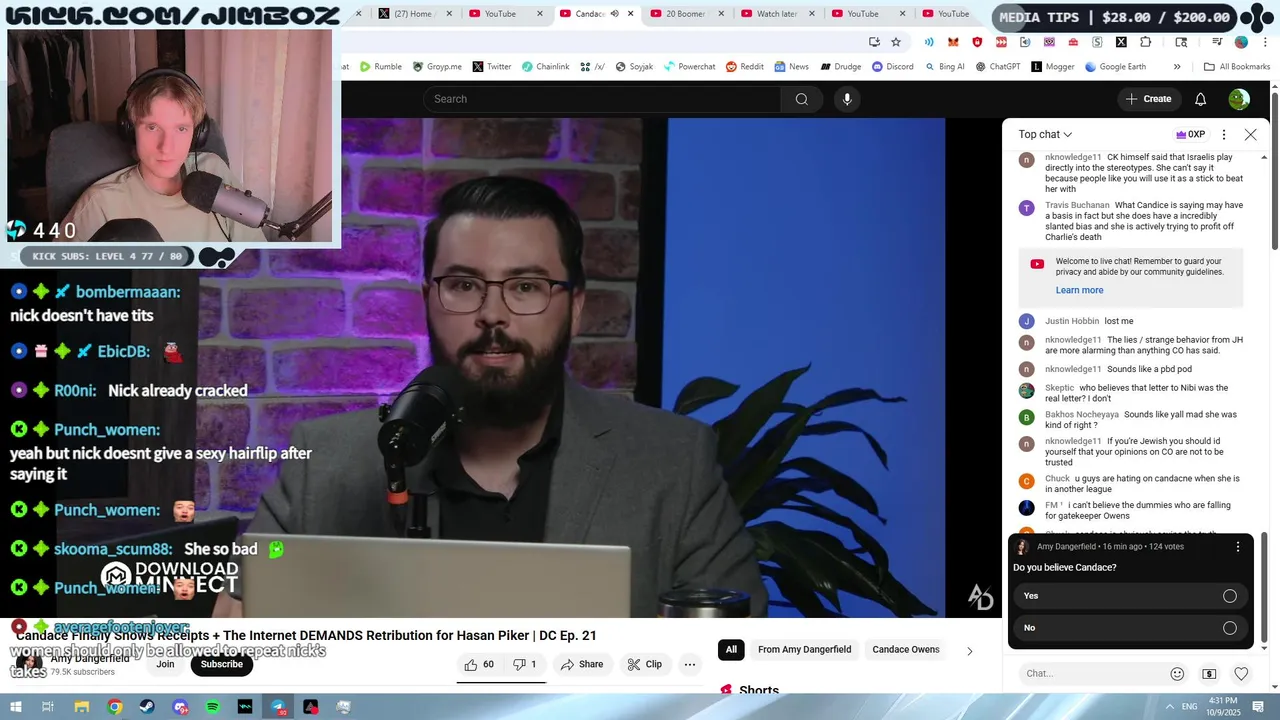Click the Share button
Viewport: 1280px width, 720px height.
click(x=581, y=664)
